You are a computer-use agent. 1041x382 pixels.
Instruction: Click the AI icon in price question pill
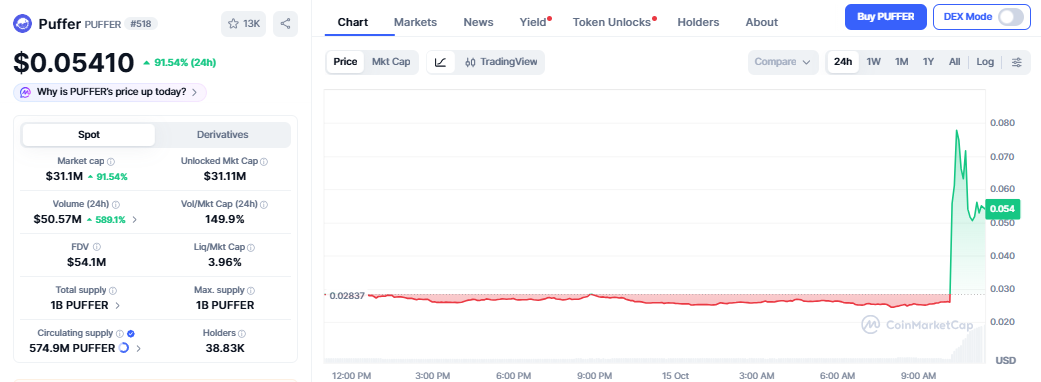click(26, 92)
